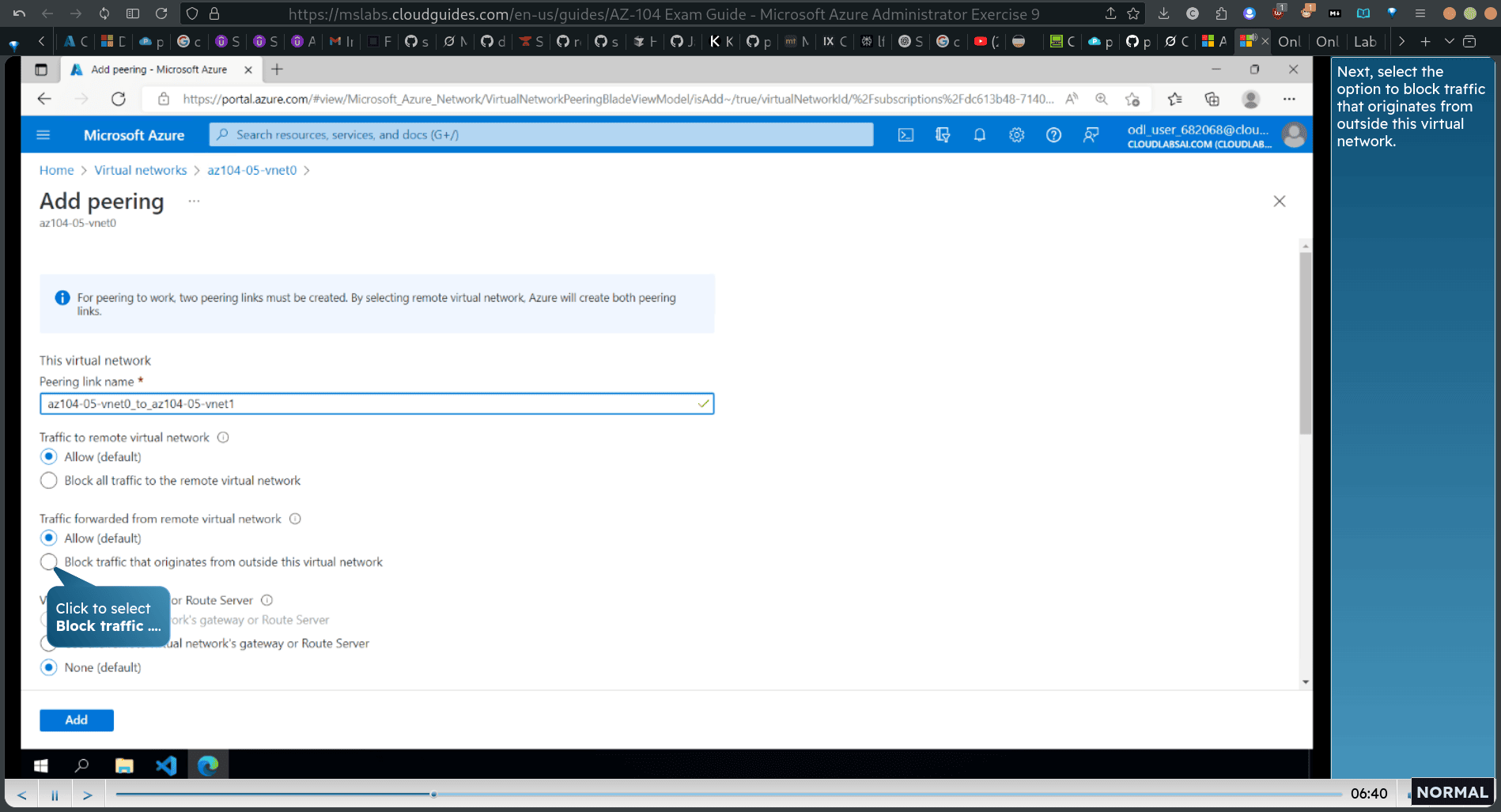Click Windows Start button in taskbar

tap(41, 765)
